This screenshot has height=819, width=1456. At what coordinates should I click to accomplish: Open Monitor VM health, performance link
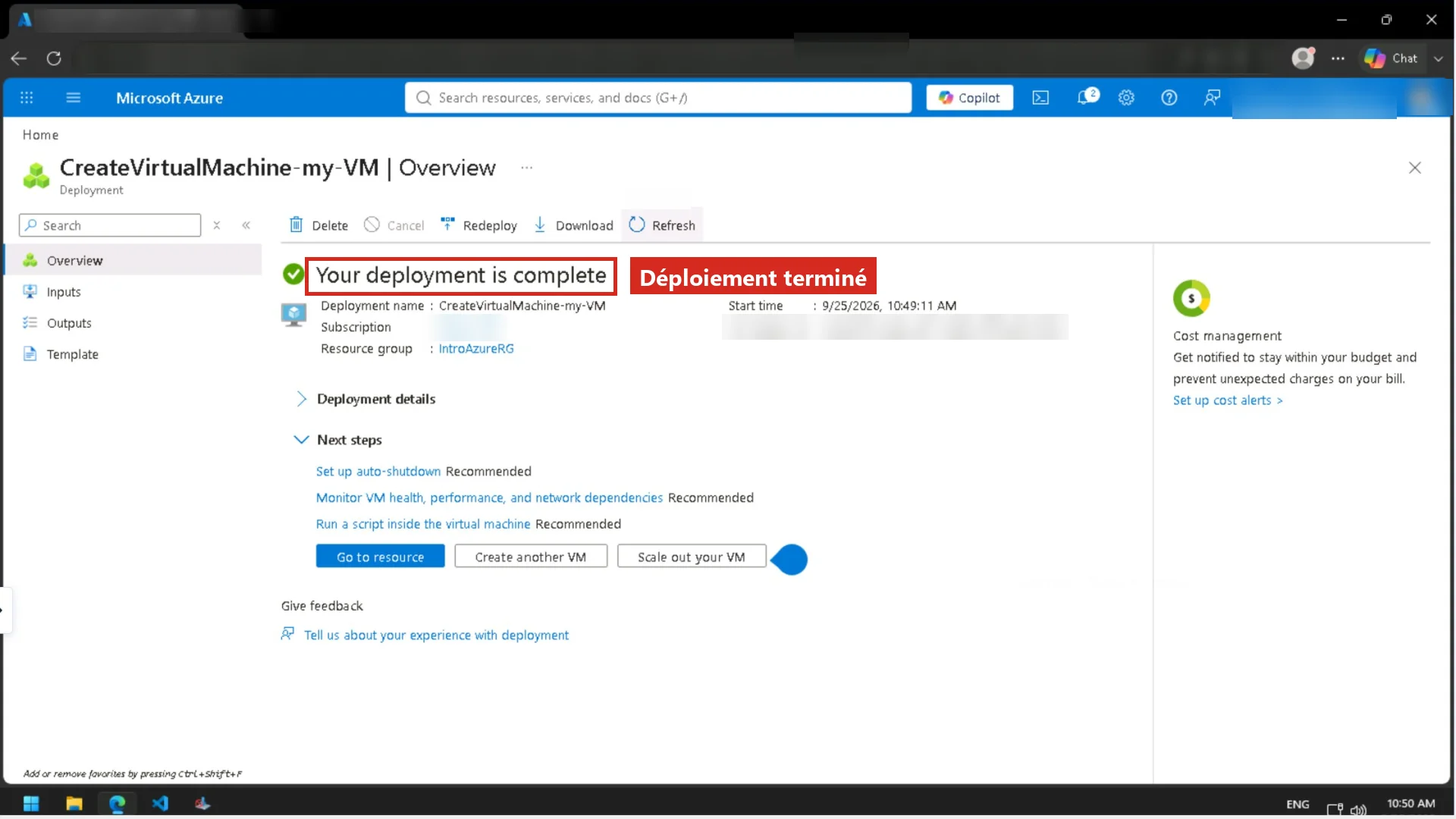[489, 498]
